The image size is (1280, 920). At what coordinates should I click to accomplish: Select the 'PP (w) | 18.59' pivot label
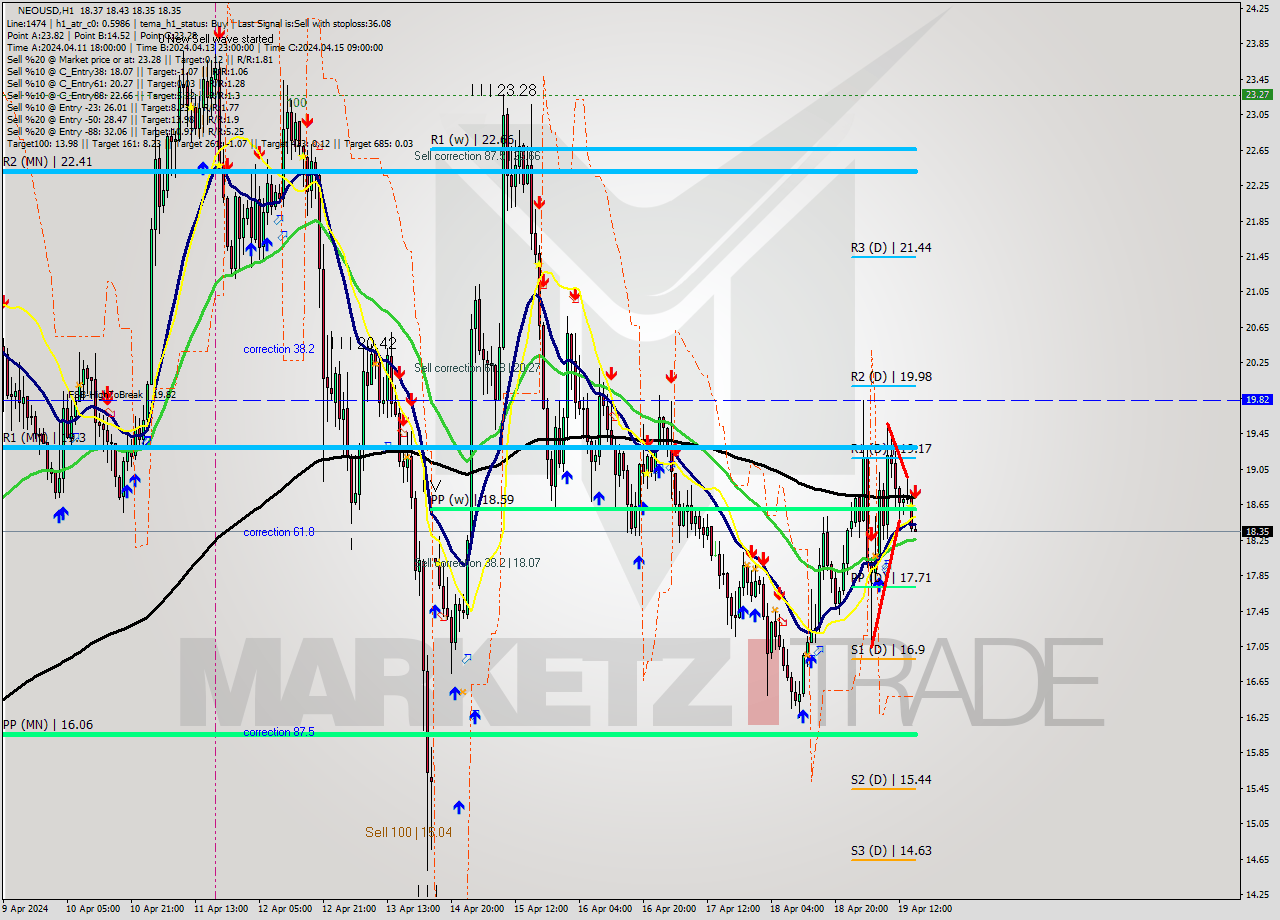(472, 499)
